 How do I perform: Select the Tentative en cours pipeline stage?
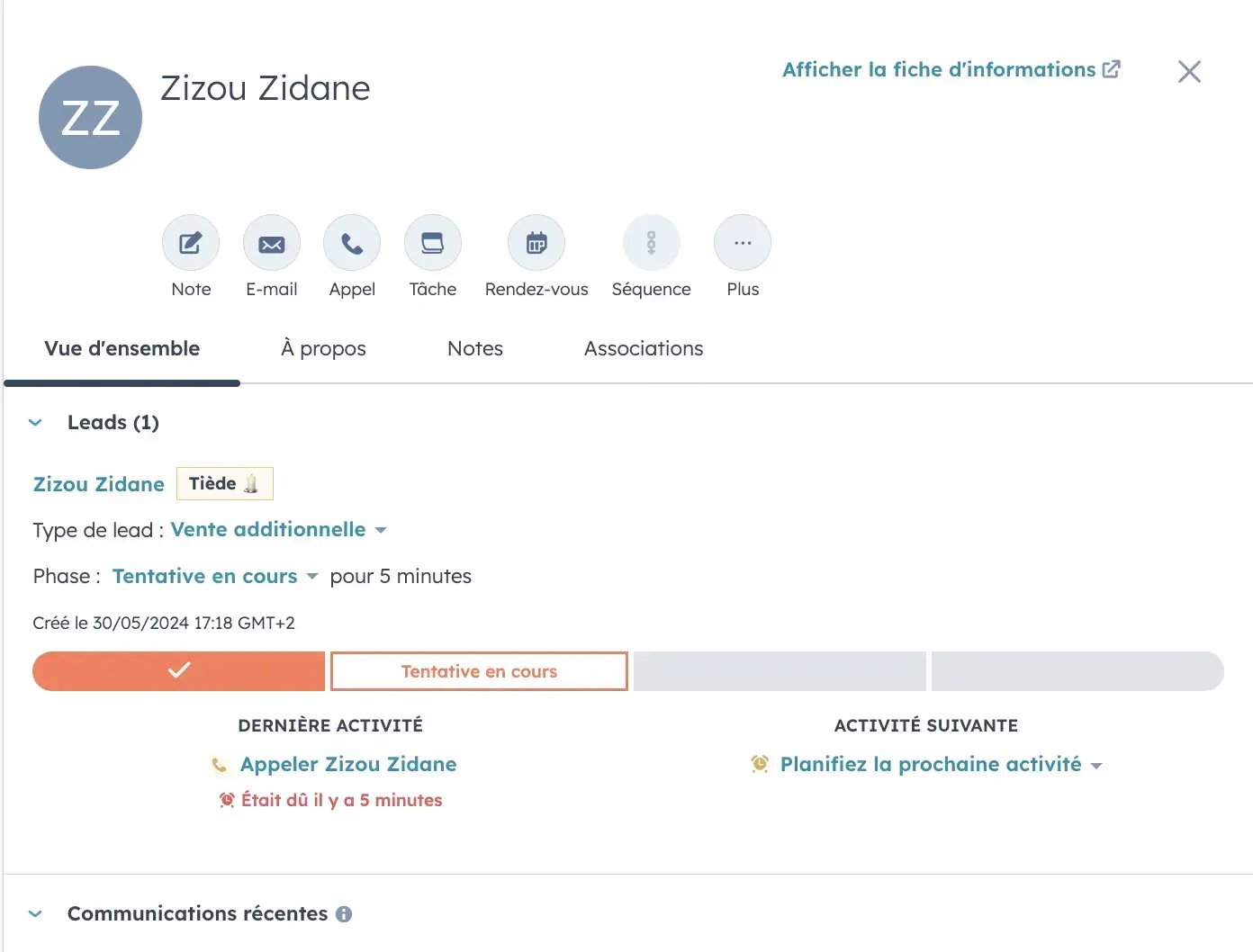(479, 671)
